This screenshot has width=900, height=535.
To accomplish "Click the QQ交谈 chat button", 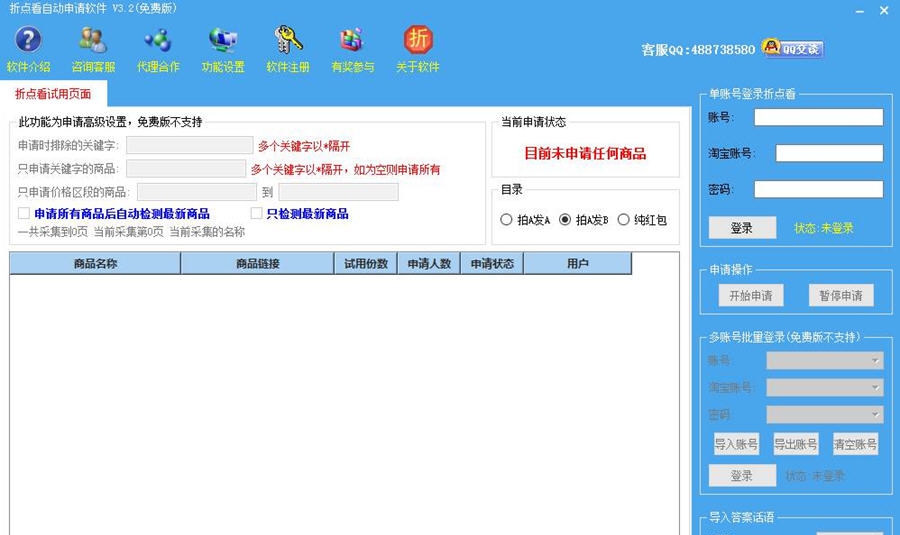I will [793, 48].
